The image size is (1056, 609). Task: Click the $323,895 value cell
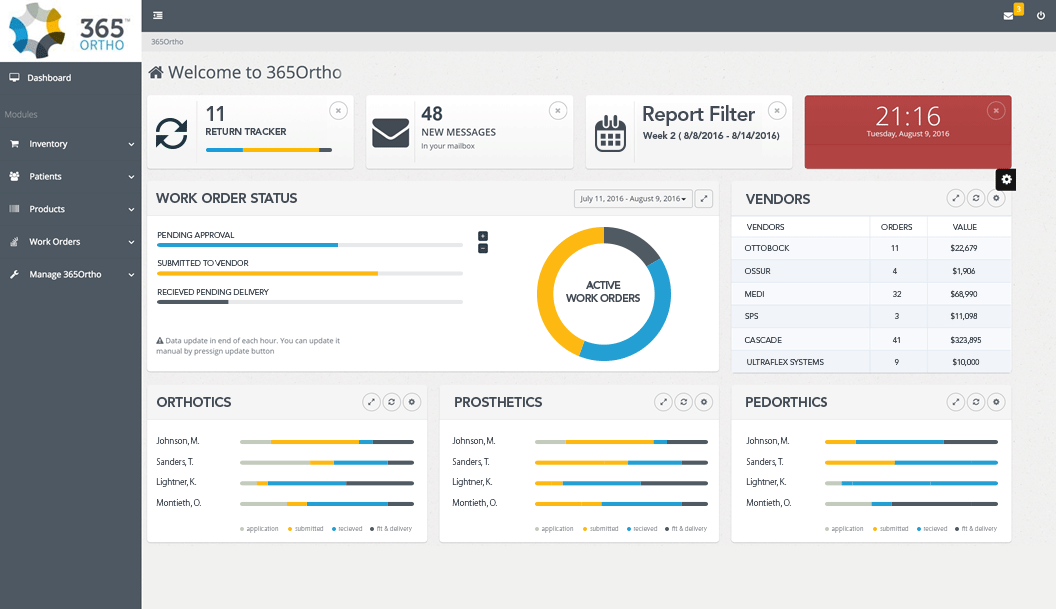(966, 340)
